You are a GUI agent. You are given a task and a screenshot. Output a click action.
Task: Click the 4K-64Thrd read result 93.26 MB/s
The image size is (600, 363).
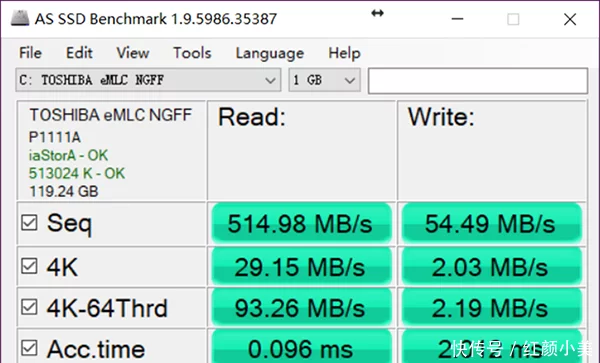click(301, 308)
